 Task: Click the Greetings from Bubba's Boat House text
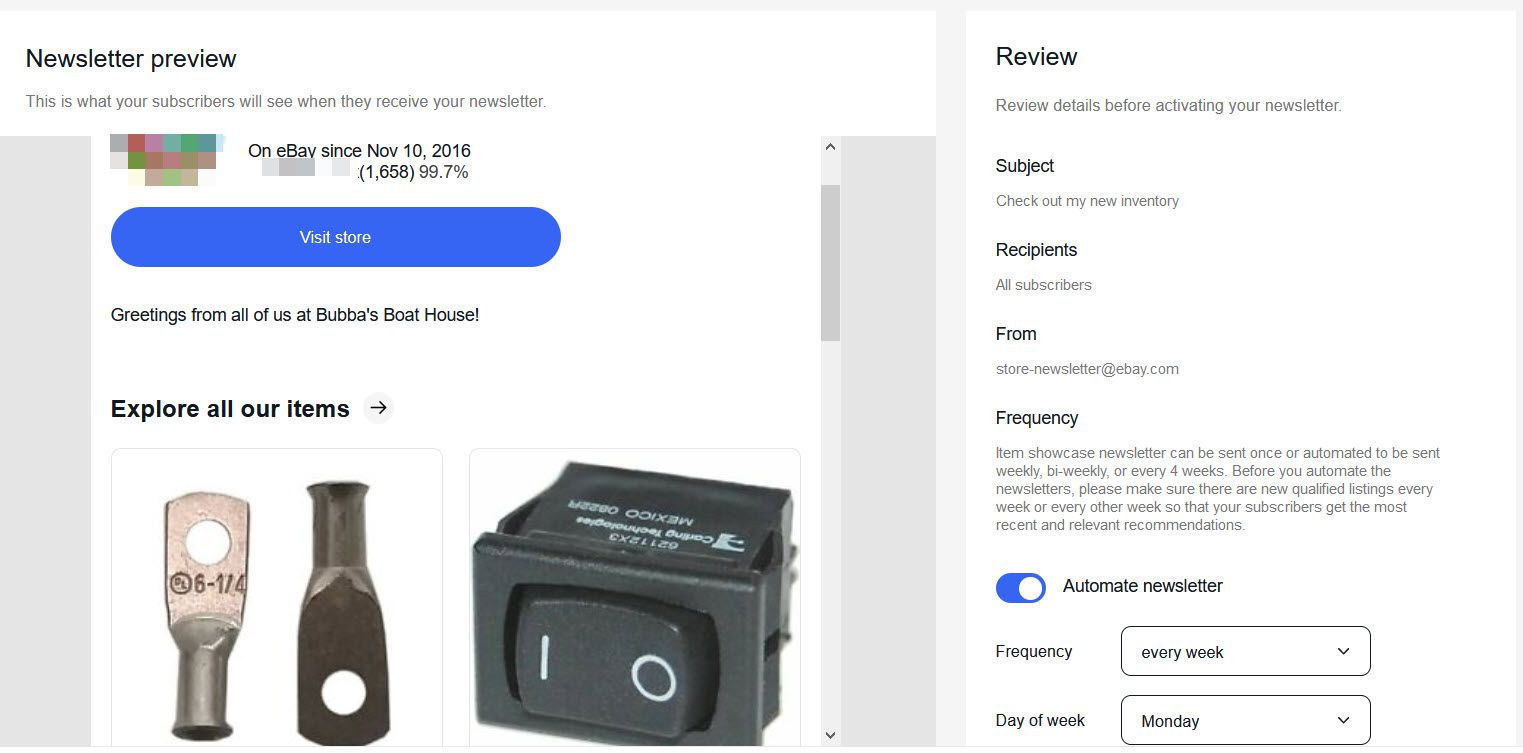coord(295,315)
